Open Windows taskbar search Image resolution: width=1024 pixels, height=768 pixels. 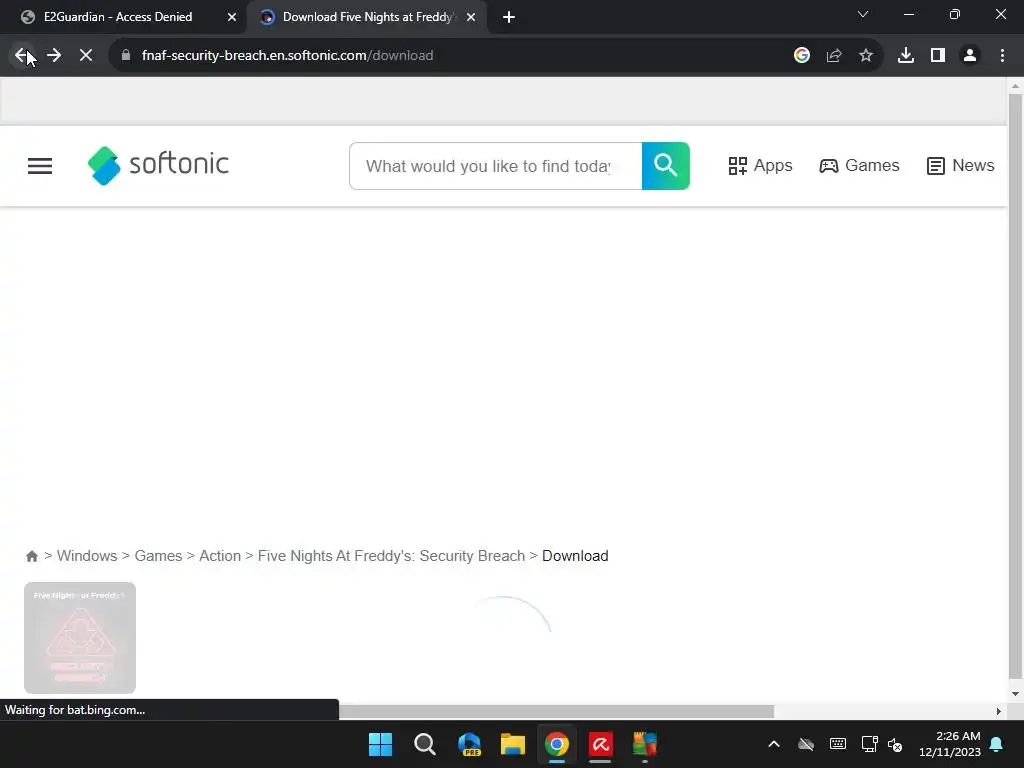click(x=425, y=744)
